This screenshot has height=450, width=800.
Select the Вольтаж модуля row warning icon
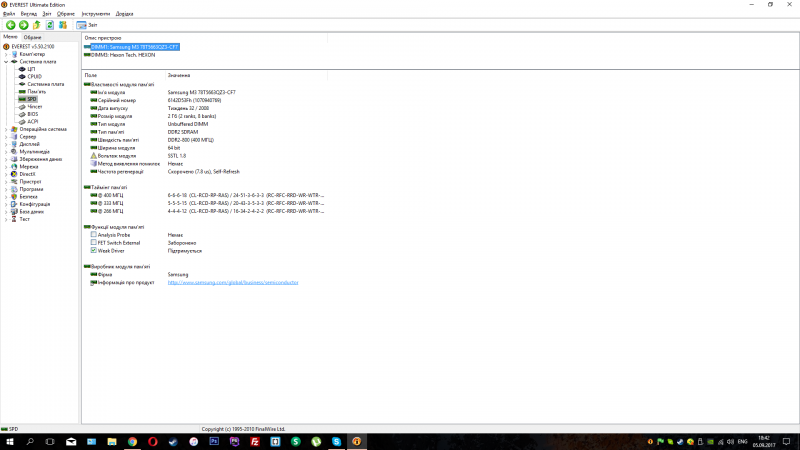(93, 156)
